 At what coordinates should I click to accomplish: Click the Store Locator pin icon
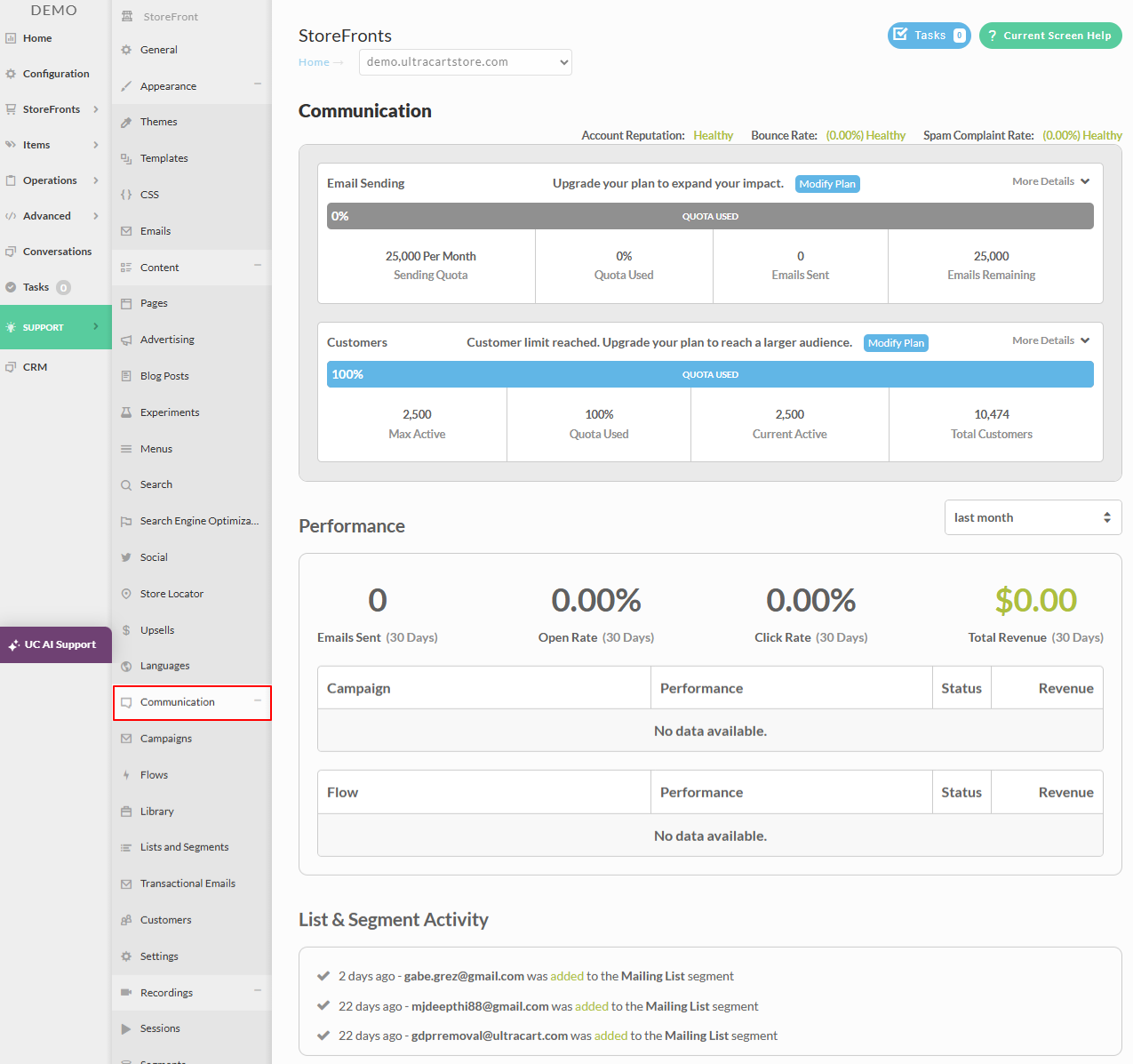click(x=126, y=594)
